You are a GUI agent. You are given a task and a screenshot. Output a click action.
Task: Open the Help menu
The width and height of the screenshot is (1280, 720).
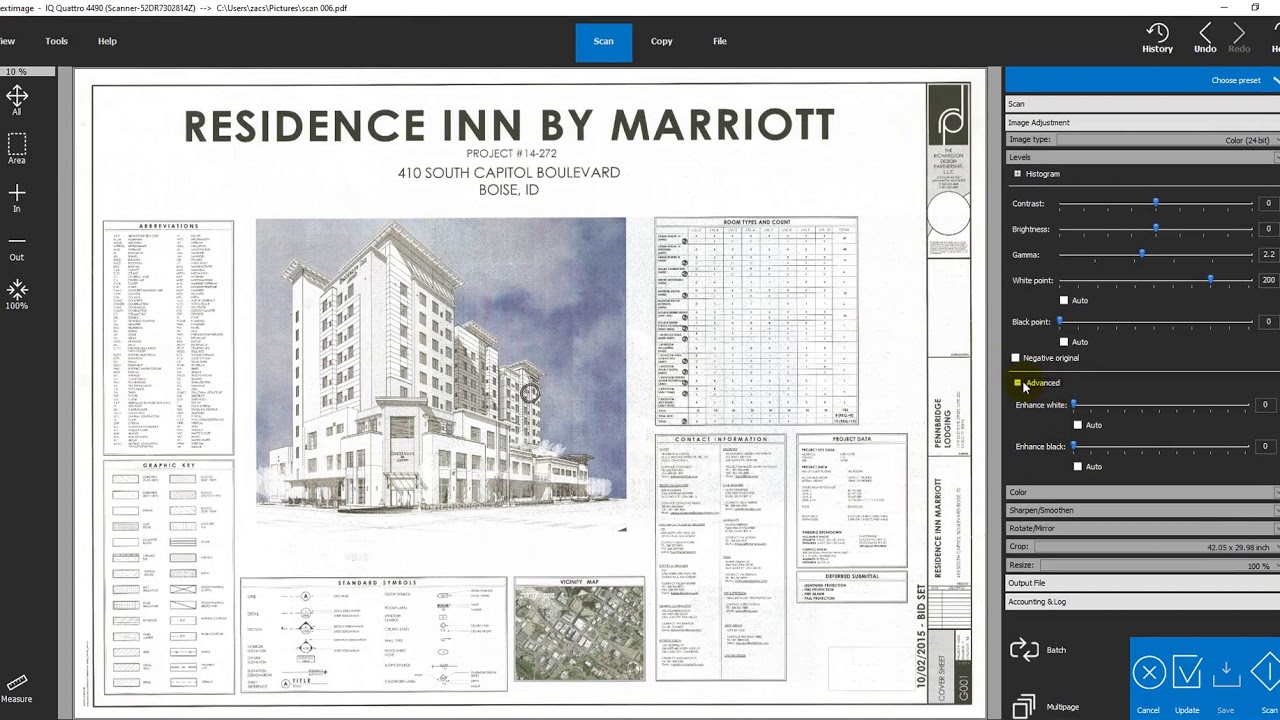click(x=107, y=41)
